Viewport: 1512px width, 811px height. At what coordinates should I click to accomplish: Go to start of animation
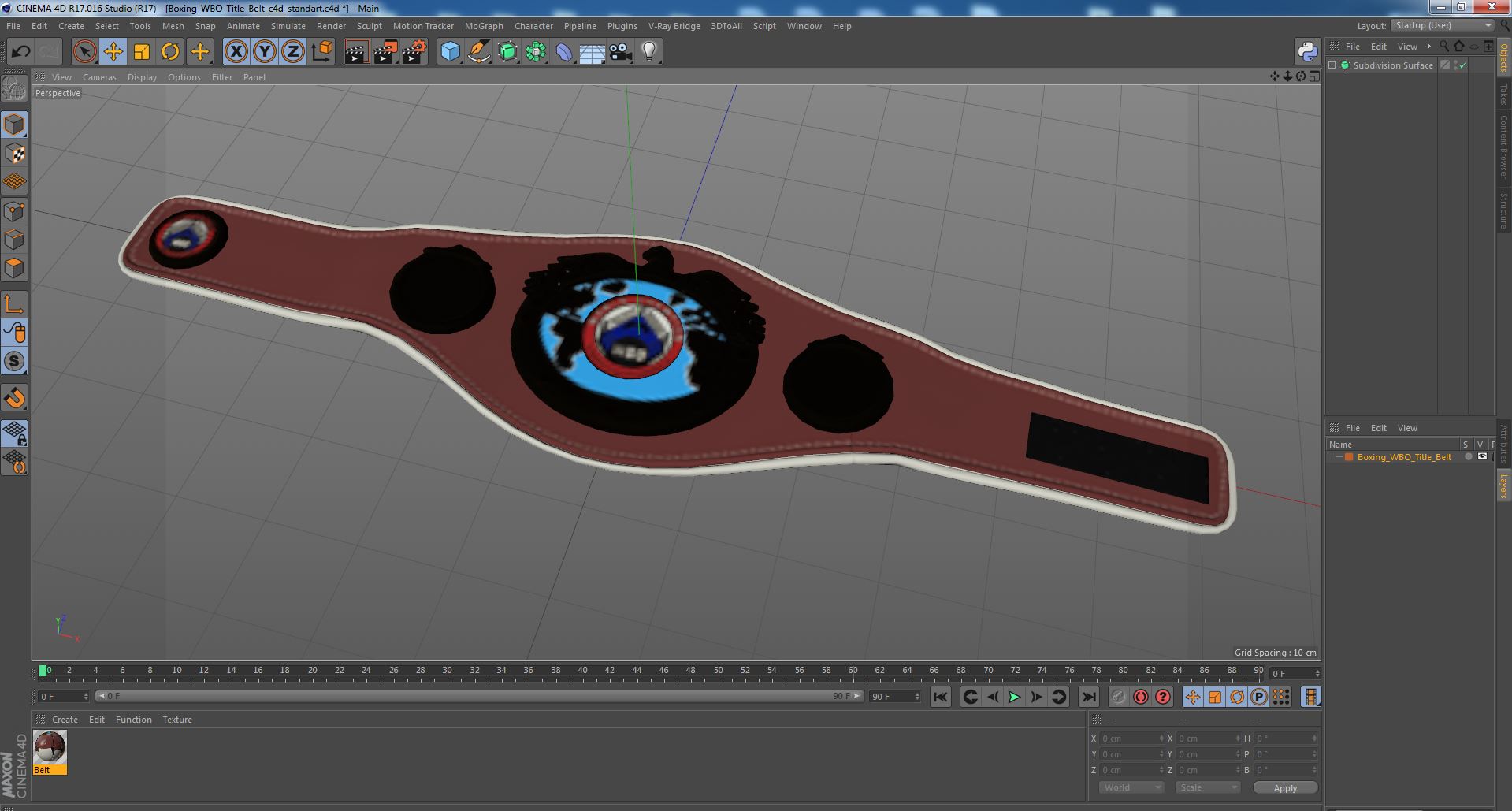pyautogui.click(x=940, y=697)
